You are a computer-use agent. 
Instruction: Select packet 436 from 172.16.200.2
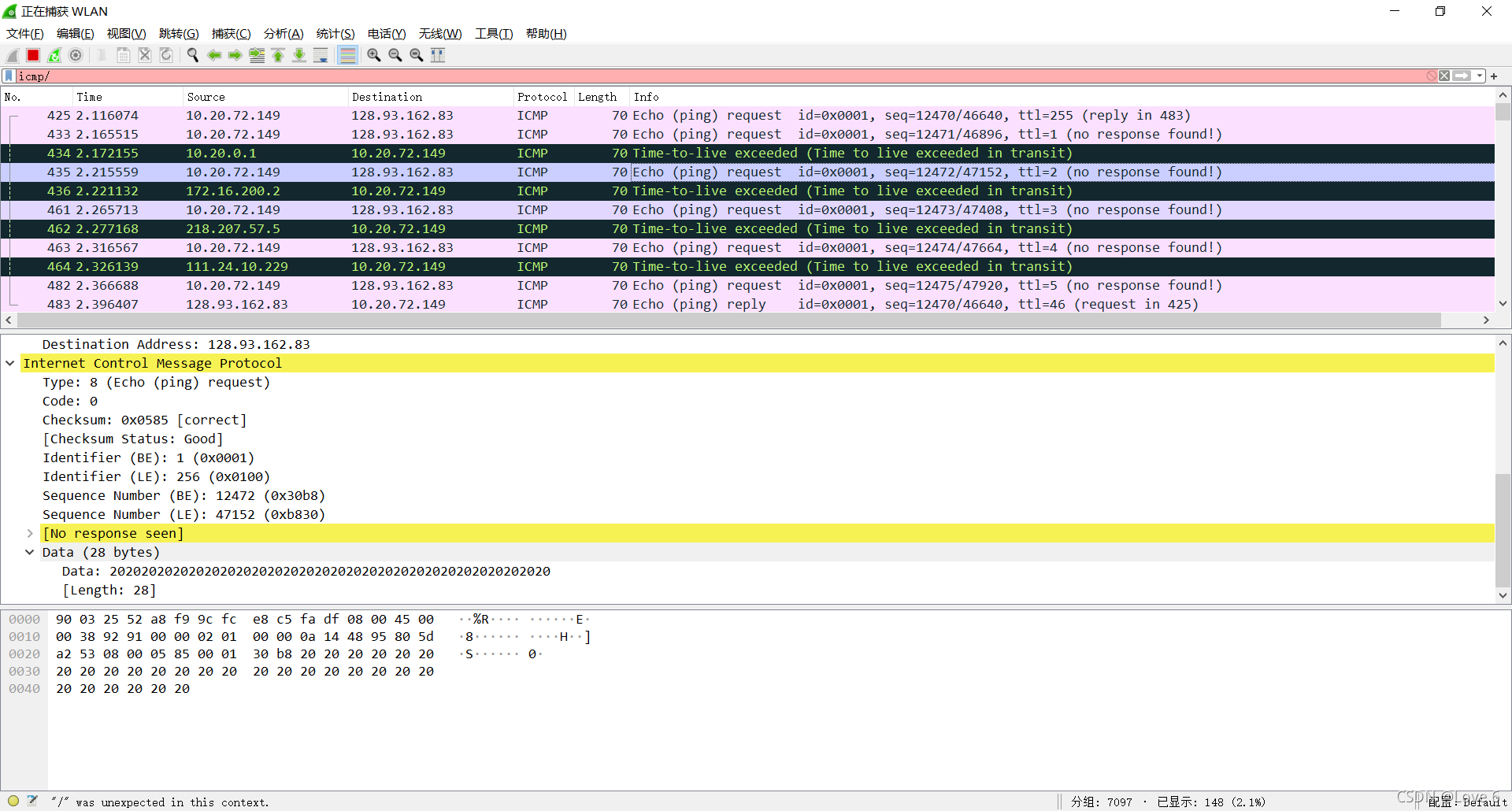[x=747, y=191]
